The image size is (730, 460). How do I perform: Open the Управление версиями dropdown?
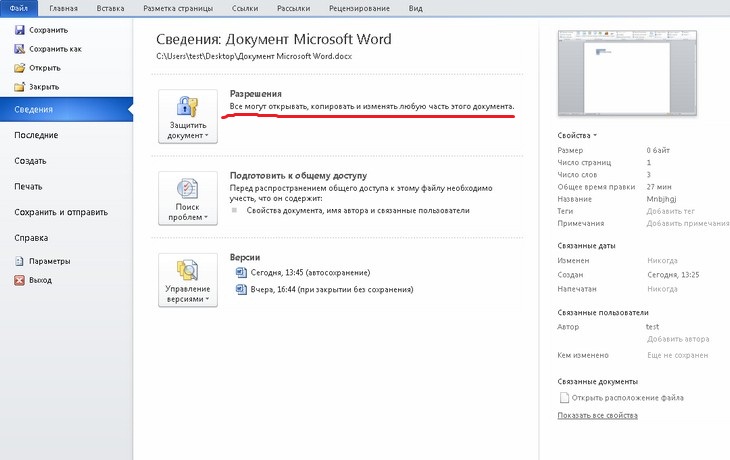188,280
